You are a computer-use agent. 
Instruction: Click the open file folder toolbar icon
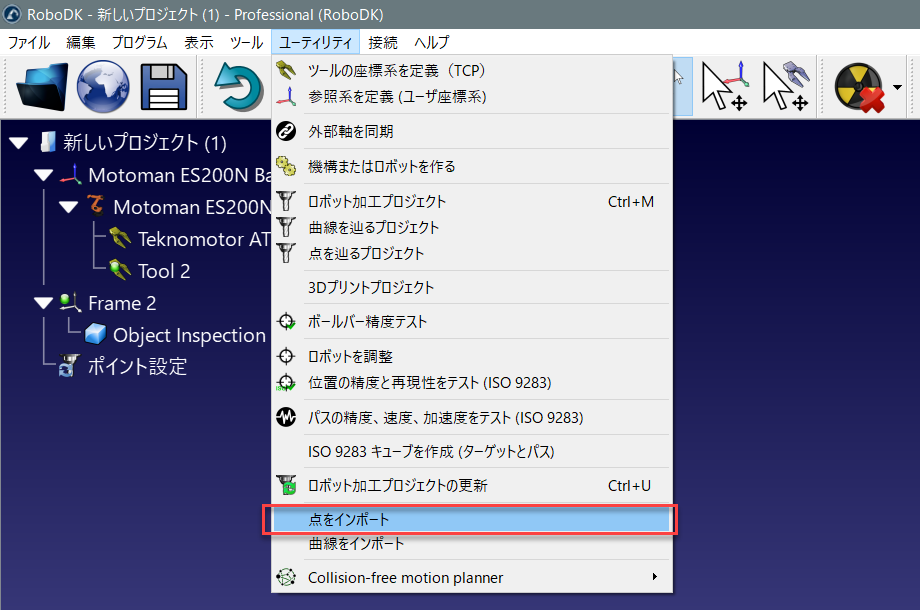tap(42, 87)
